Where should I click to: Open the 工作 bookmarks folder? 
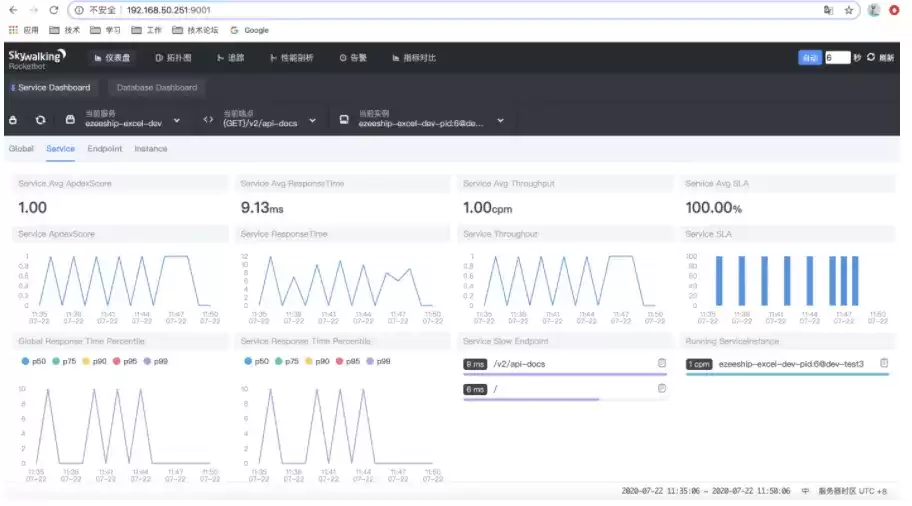(146, 30)
